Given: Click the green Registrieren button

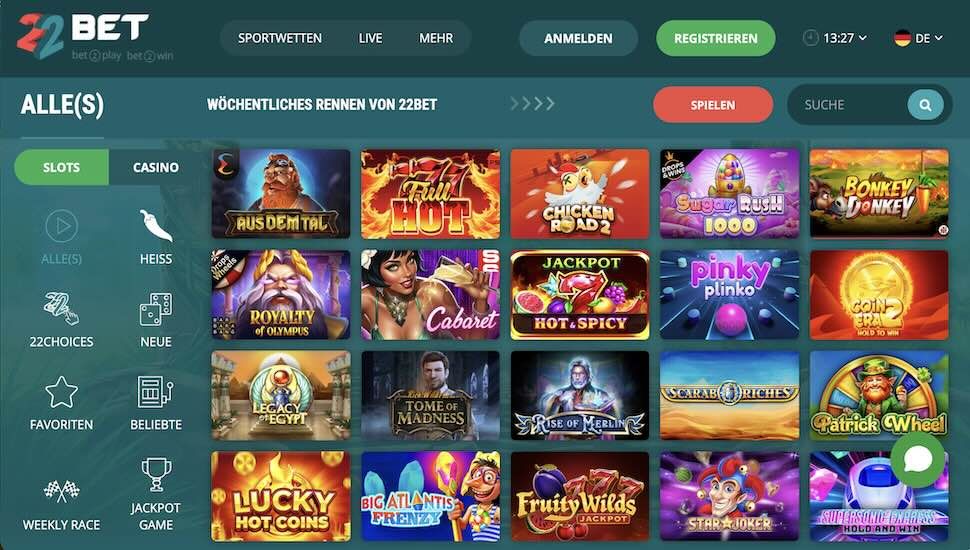Looking at the screenshot, I should [x=716, y=38].
